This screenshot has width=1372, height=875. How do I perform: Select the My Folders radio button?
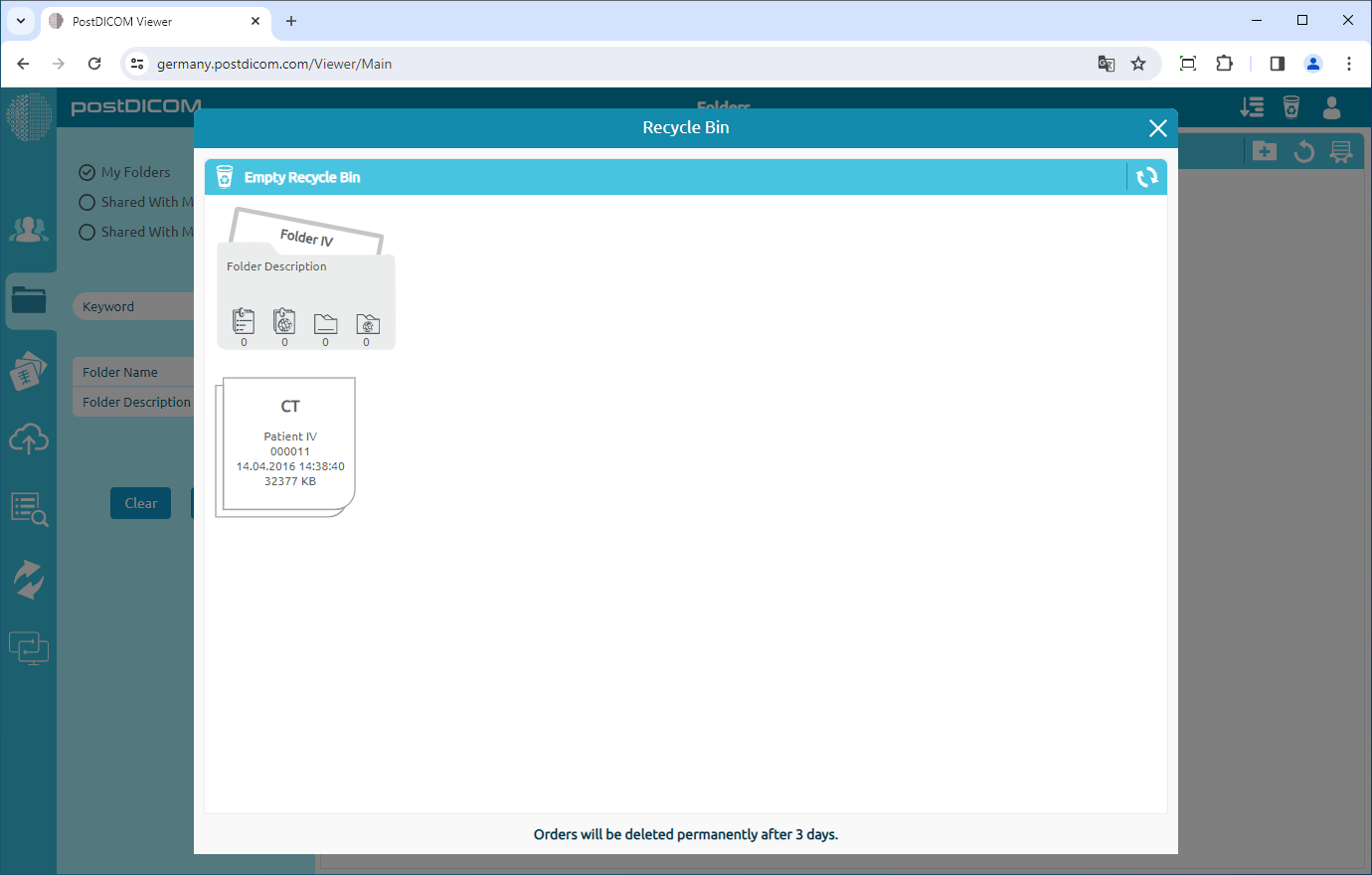[x=85, y=171]
